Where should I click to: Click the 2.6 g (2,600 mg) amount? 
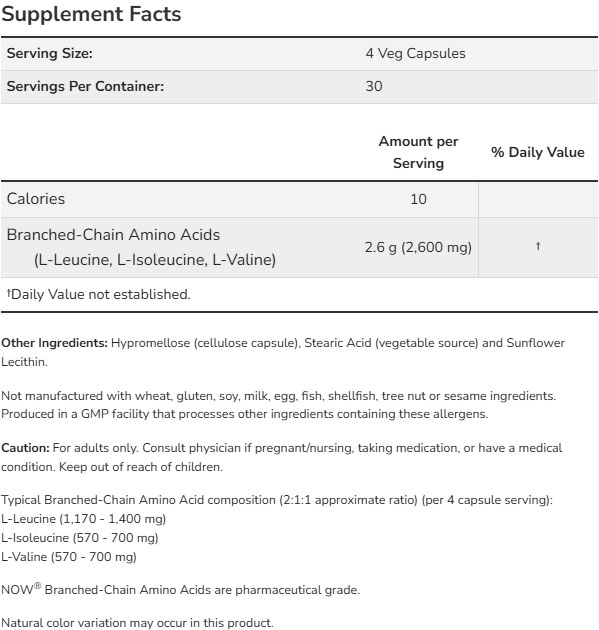coord(418,247)
